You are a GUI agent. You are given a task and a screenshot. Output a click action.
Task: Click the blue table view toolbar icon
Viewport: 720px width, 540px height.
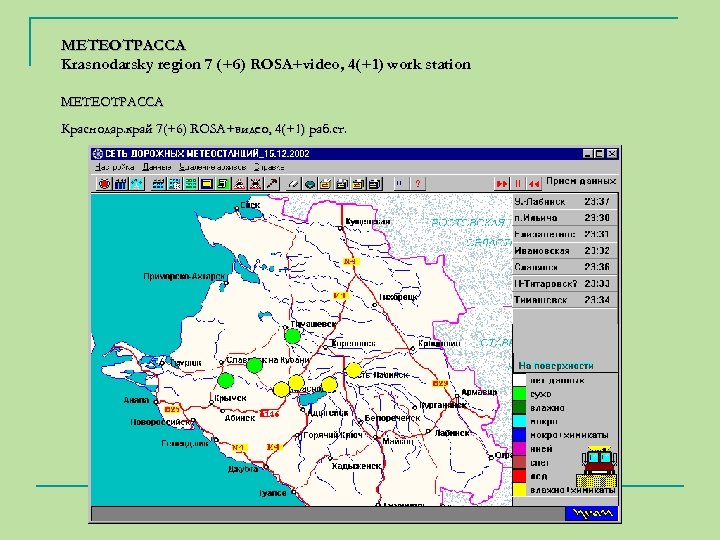click(158, 184)
